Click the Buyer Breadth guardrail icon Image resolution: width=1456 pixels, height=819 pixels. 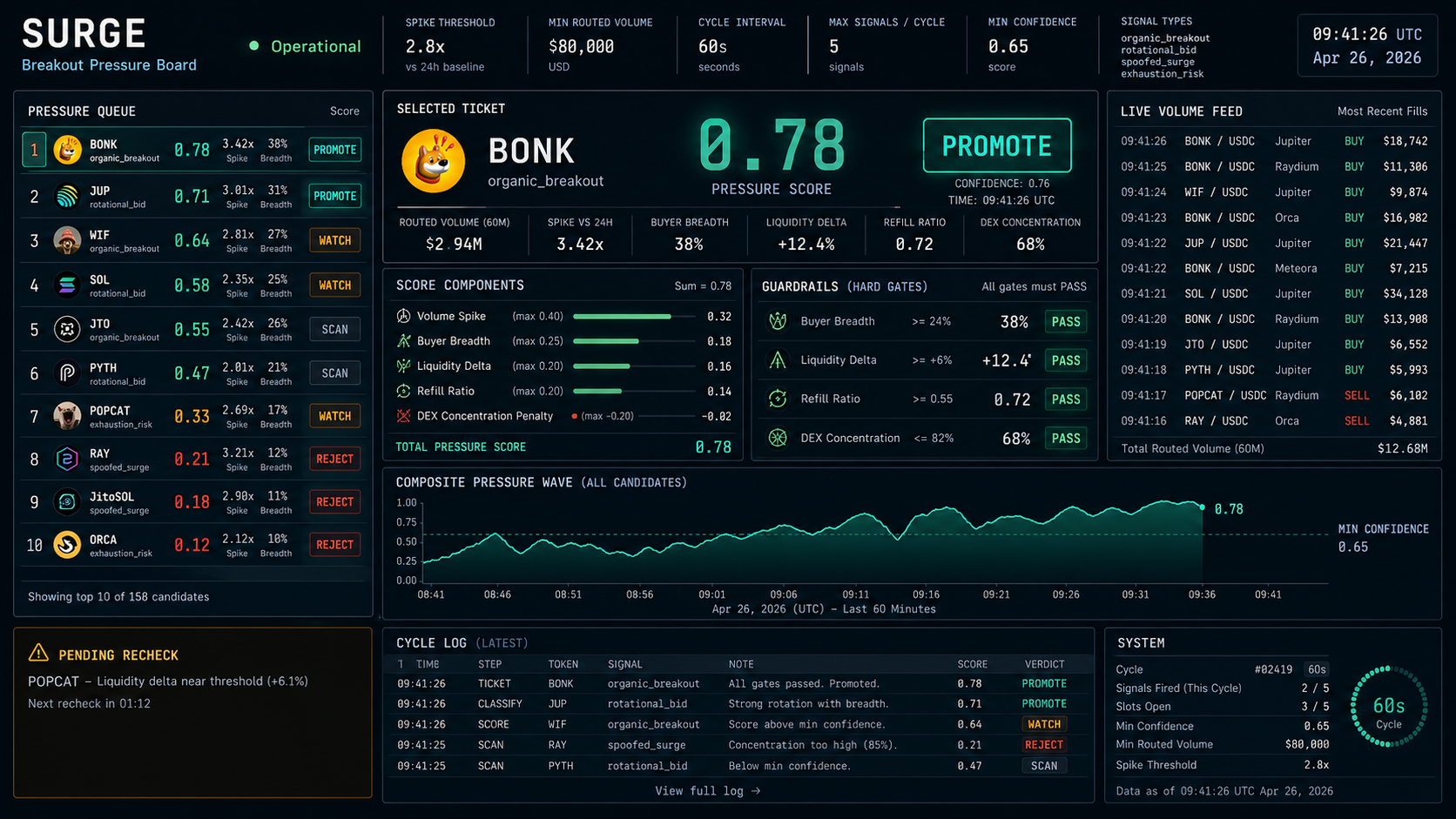778,321
